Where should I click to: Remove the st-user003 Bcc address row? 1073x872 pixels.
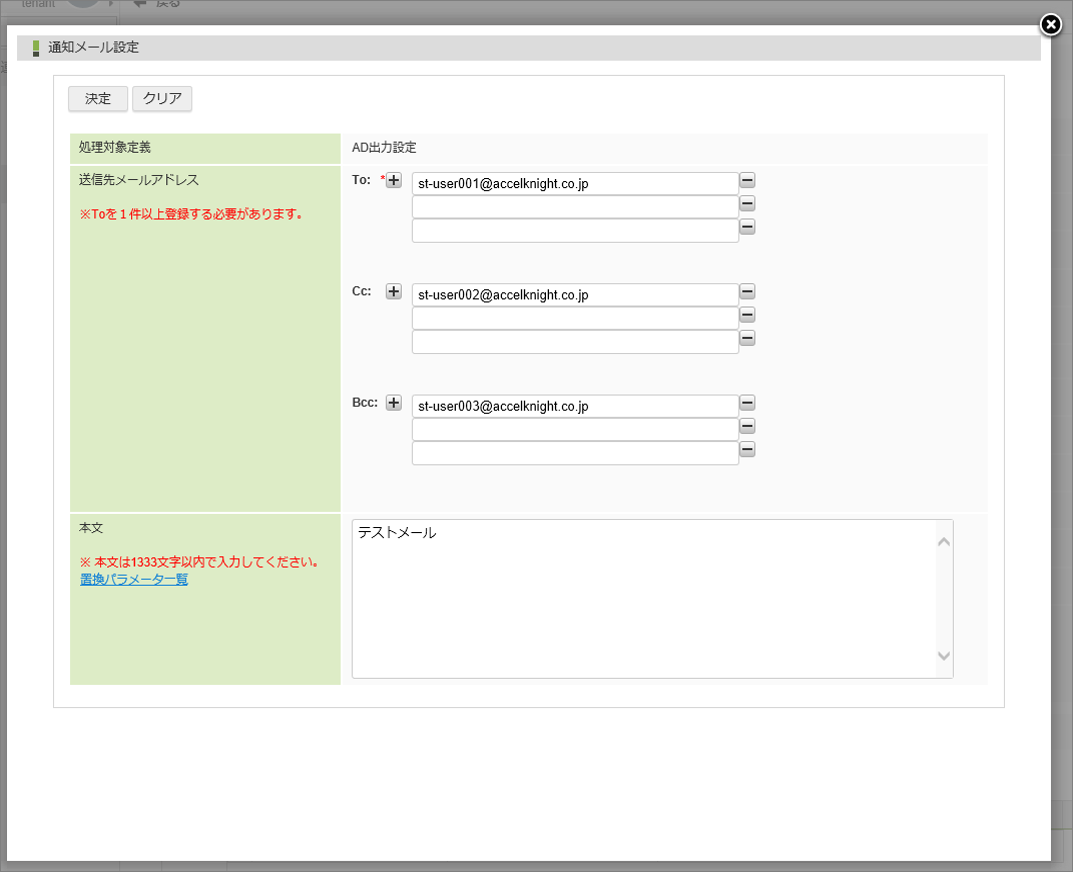(x=747, y=403)
